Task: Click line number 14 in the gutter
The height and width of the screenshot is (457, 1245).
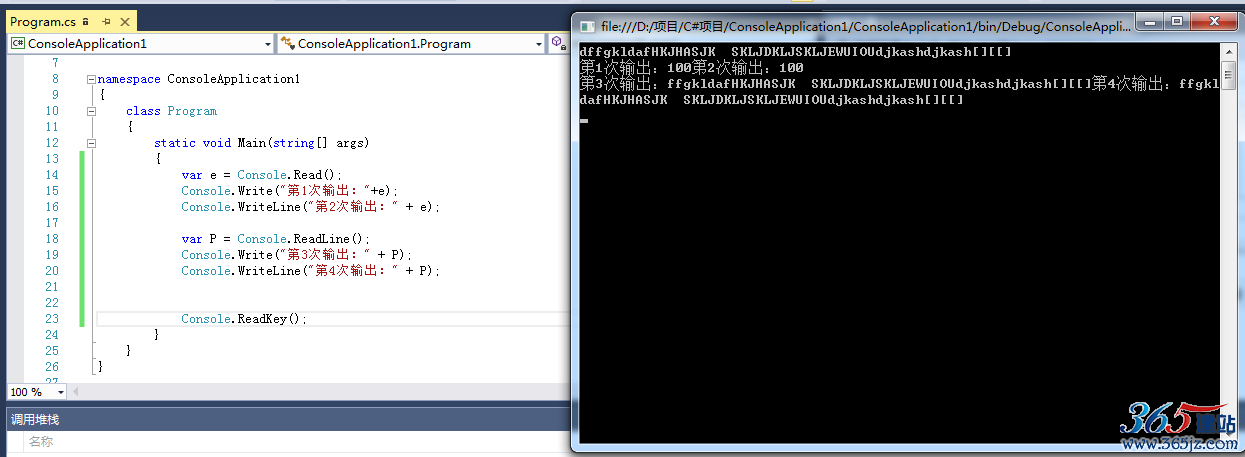Action: (52, 175)
